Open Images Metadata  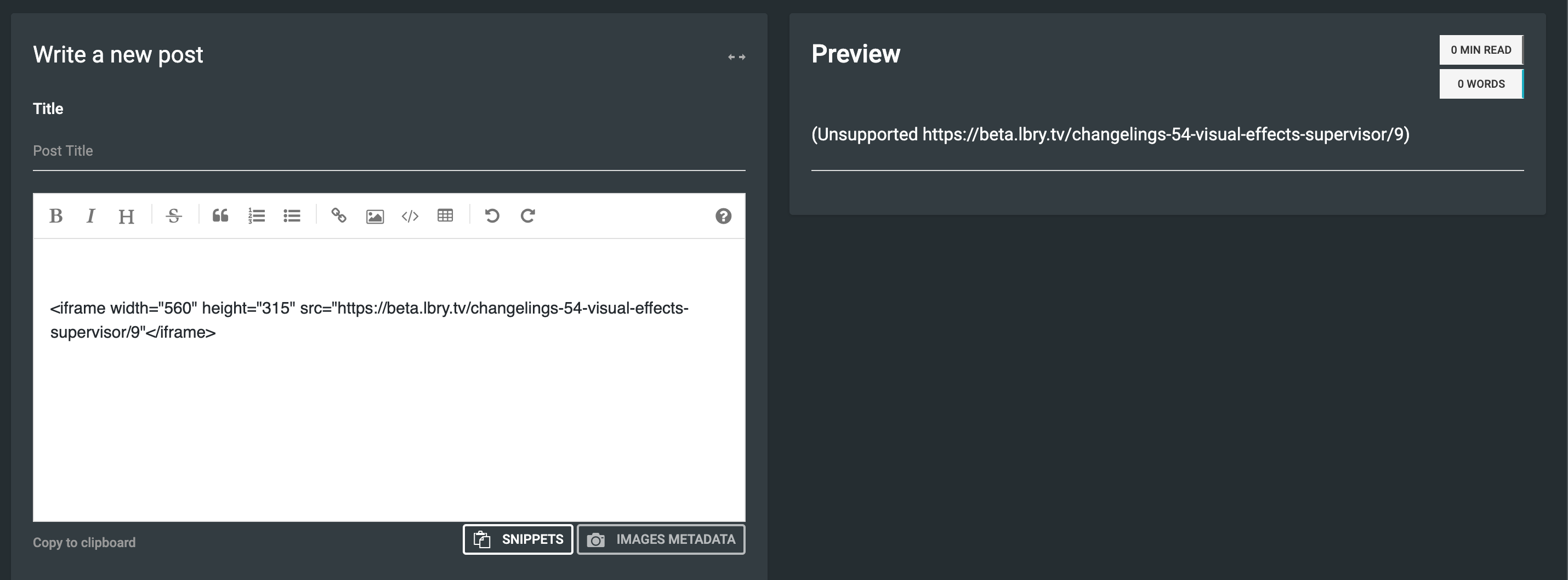(661, 540)
